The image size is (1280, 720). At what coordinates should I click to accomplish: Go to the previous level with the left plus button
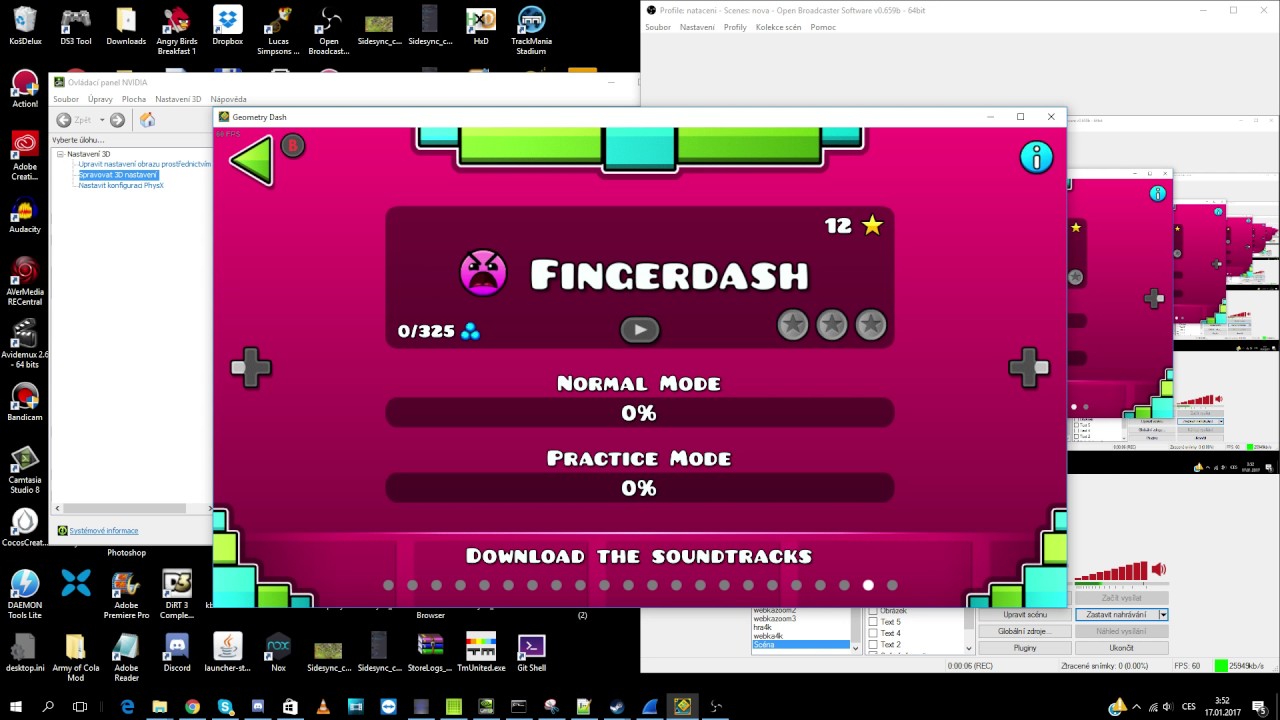pyautogui.click(x=251, y=367)
